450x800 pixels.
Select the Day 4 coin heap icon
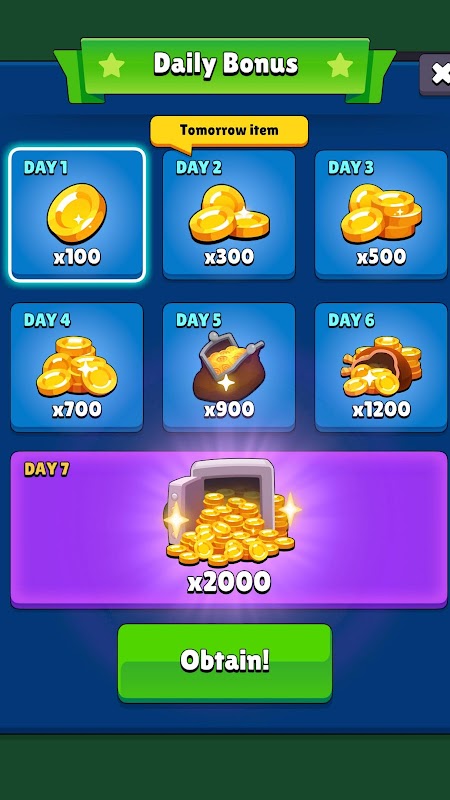[77, 366]
